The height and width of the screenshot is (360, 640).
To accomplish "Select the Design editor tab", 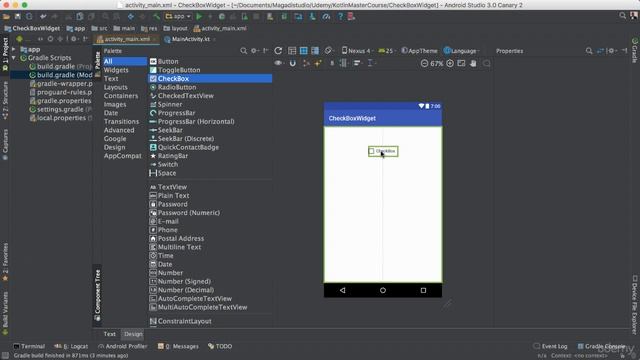I will coord(133,334).
